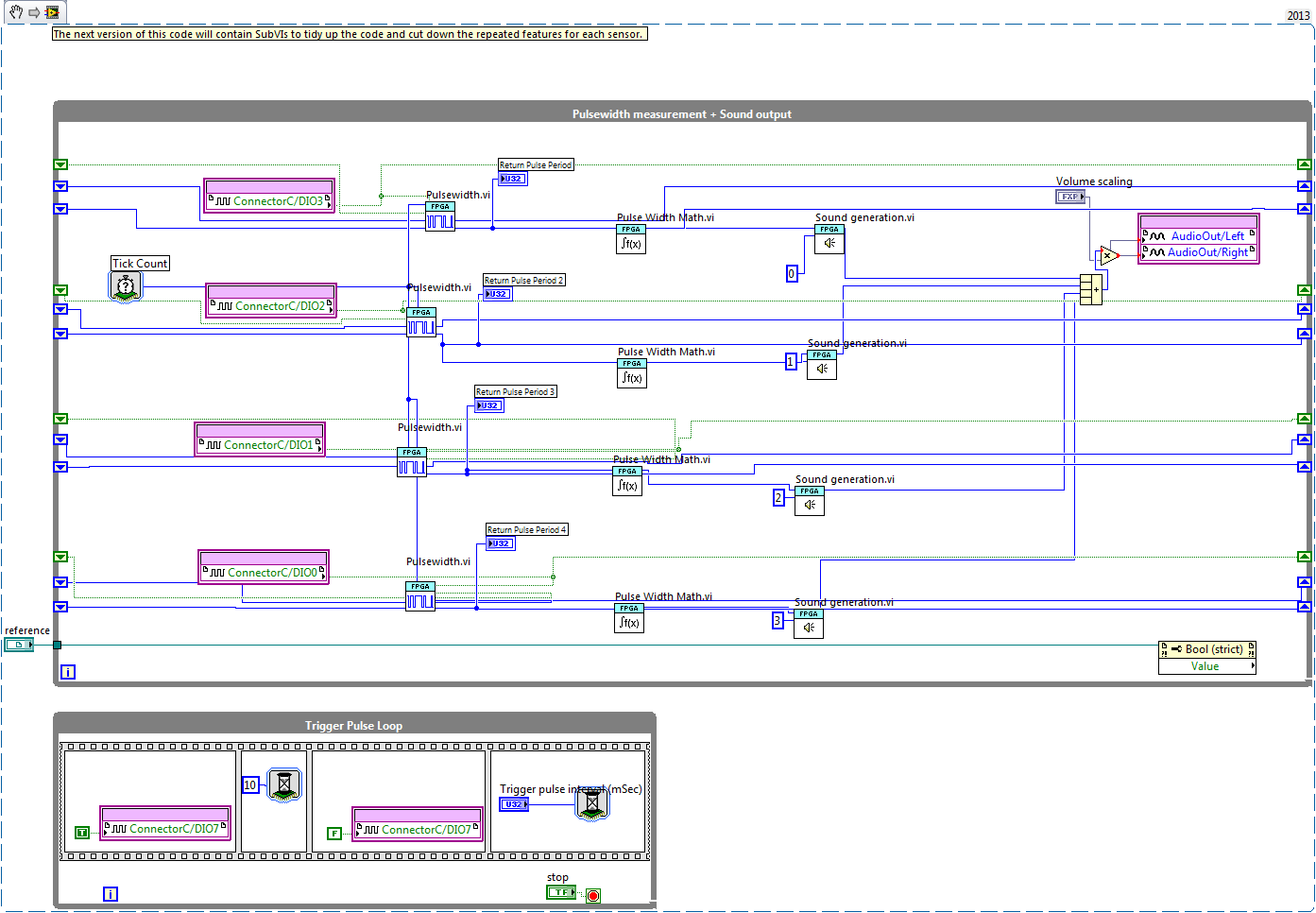Image resolution: width=1316 pixels, height=913 pixels.
Task: Click the Return Pulse Period U32 indicator
Action: coord(512,179)
